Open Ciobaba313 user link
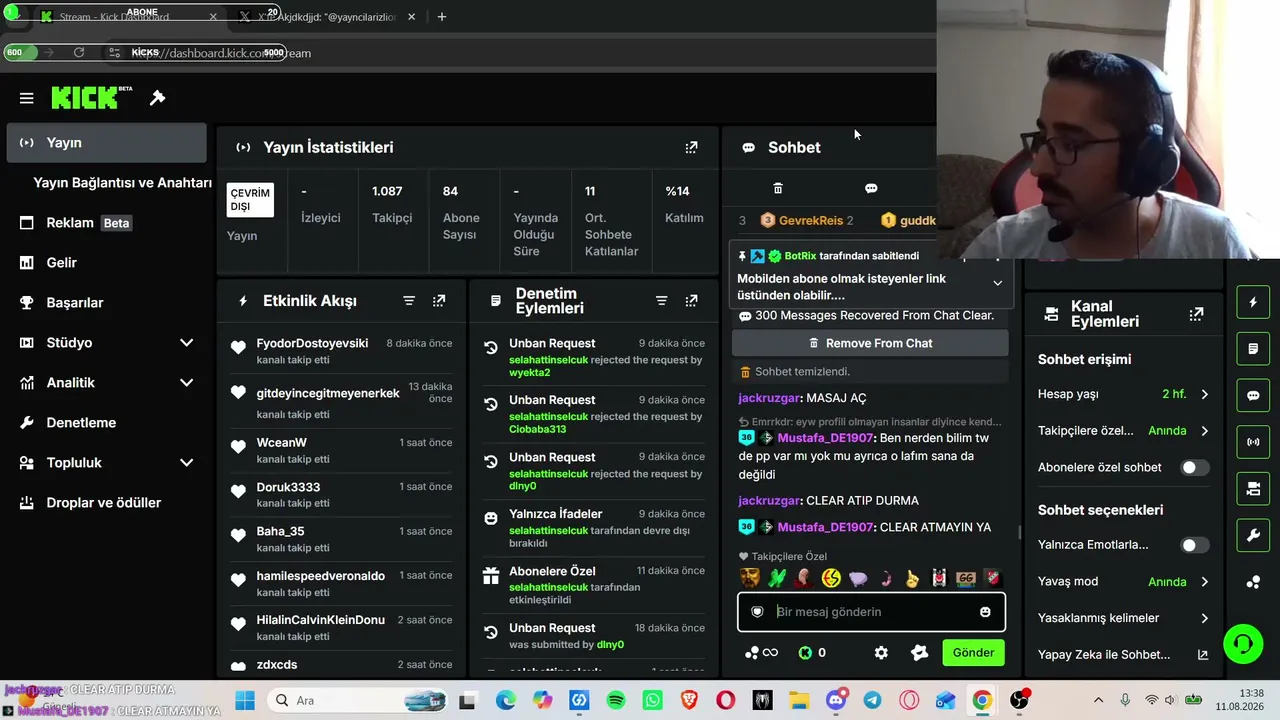This screenshot has height=720, width=1280. coord(538,429)
